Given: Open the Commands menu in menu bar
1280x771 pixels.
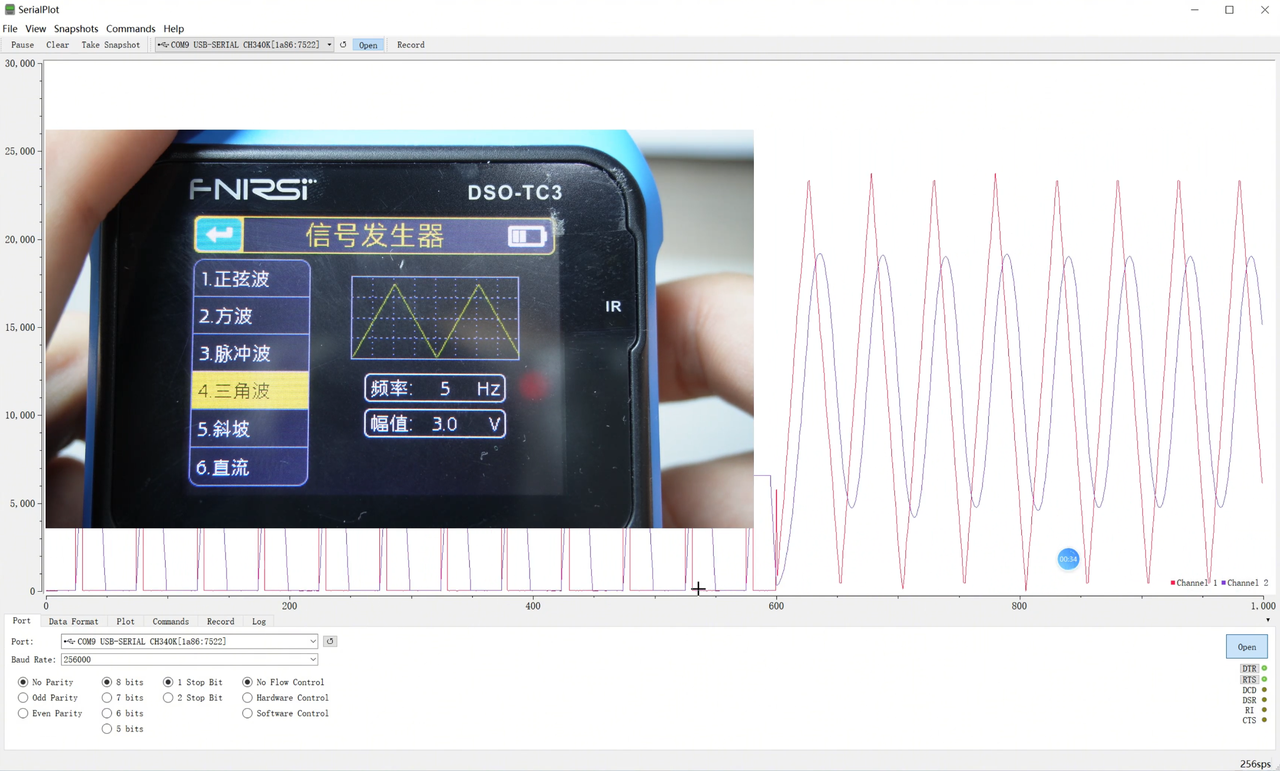Looking at the screenshot, I should pos(131,29).
